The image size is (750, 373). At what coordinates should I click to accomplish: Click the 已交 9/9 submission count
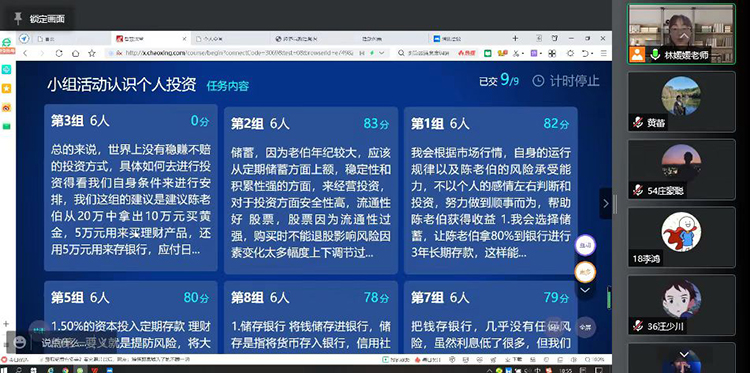tap(499, 81)
